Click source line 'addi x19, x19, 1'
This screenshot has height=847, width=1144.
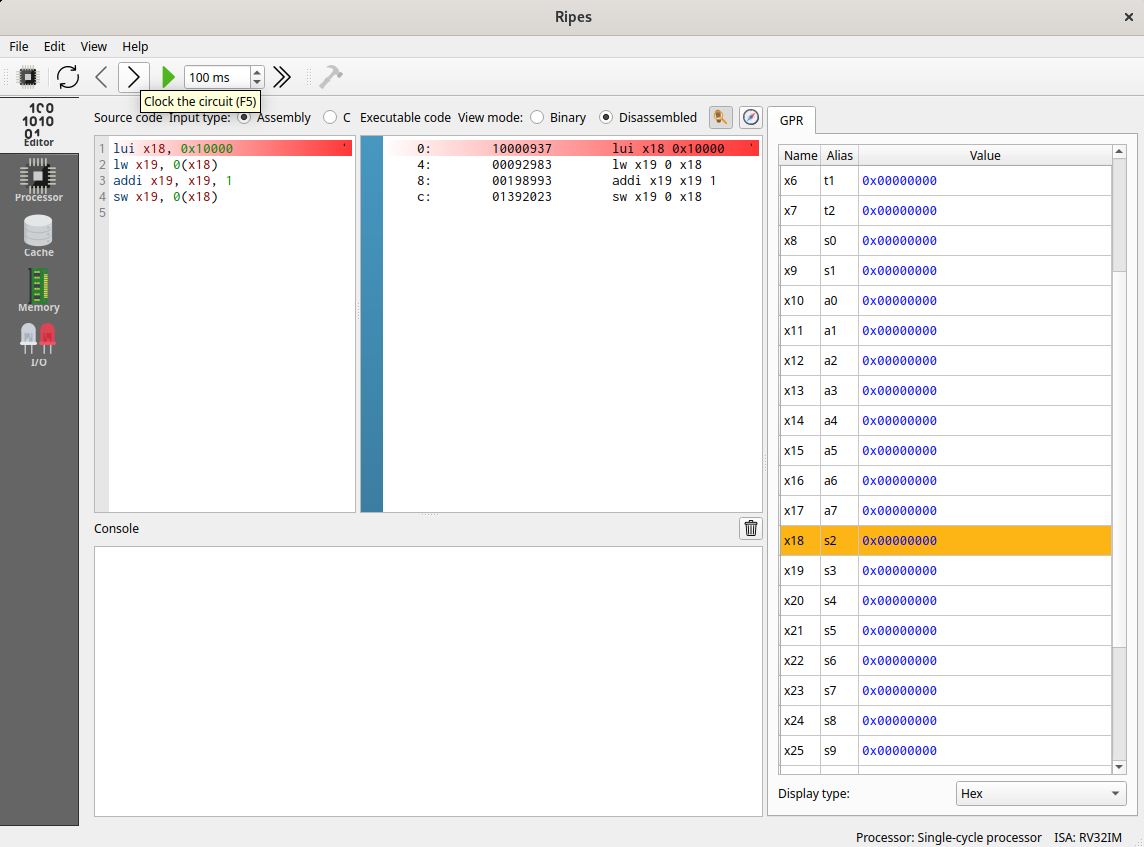[x=173, y=181]
